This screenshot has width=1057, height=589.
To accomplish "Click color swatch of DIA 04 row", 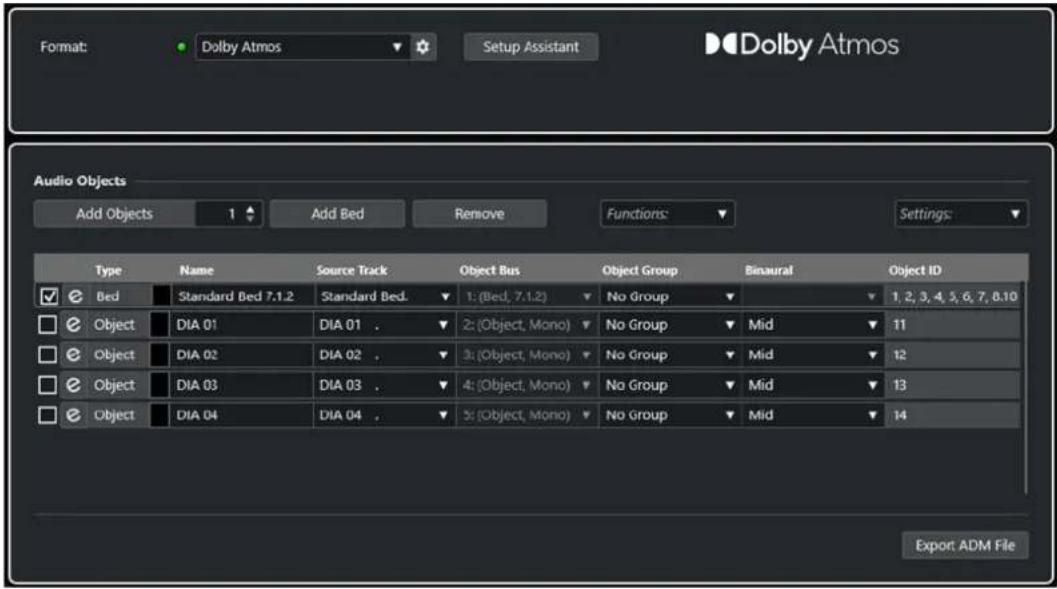I will pos(159,415).
